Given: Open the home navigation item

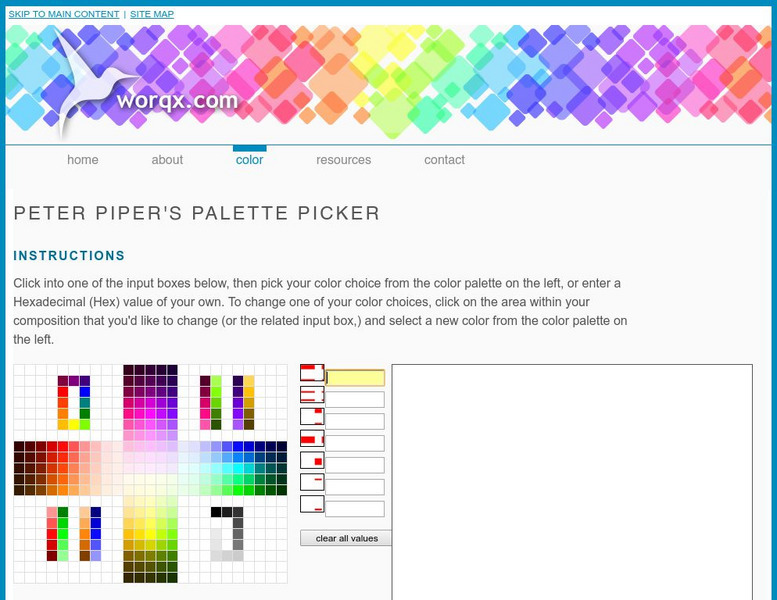Looking at the screenshot, I should pos(83,160).
